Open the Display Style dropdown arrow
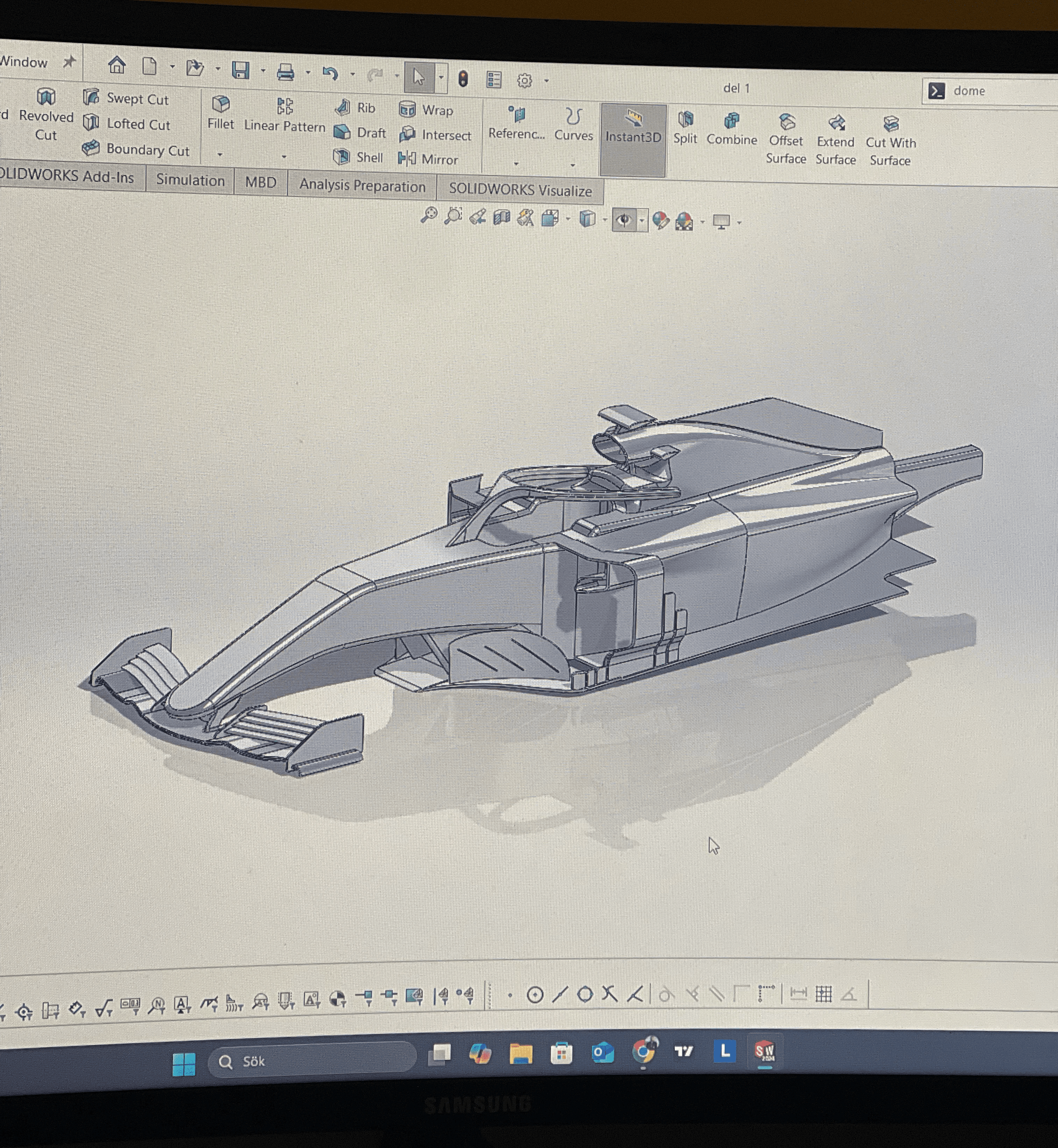This screenshot has width=1058, height=1148. [x=605, y=220]
